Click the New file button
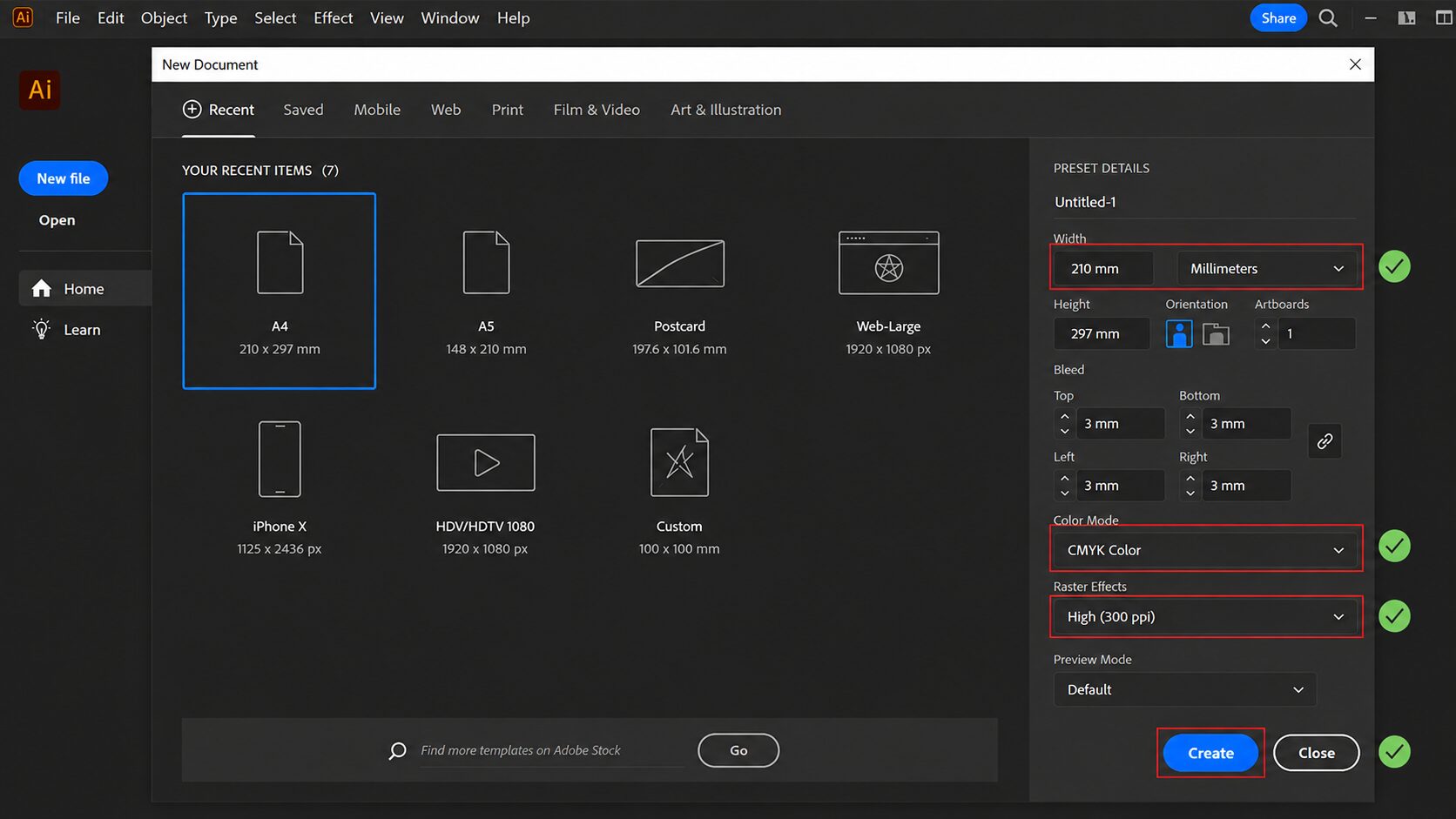1456x819 pixels. (x=64, y=178)
